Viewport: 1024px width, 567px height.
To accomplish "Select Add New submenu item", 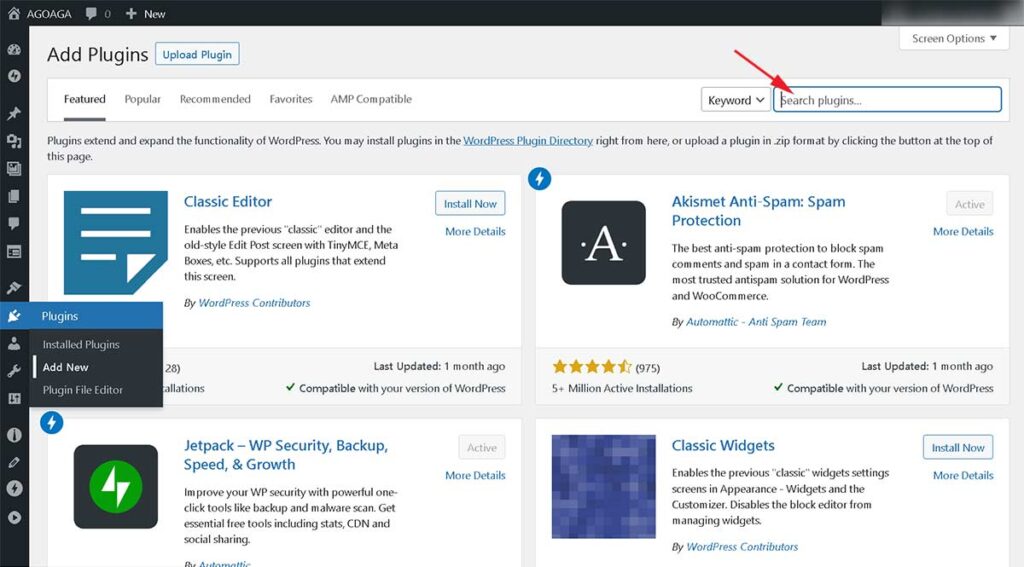I will (65, 367).
